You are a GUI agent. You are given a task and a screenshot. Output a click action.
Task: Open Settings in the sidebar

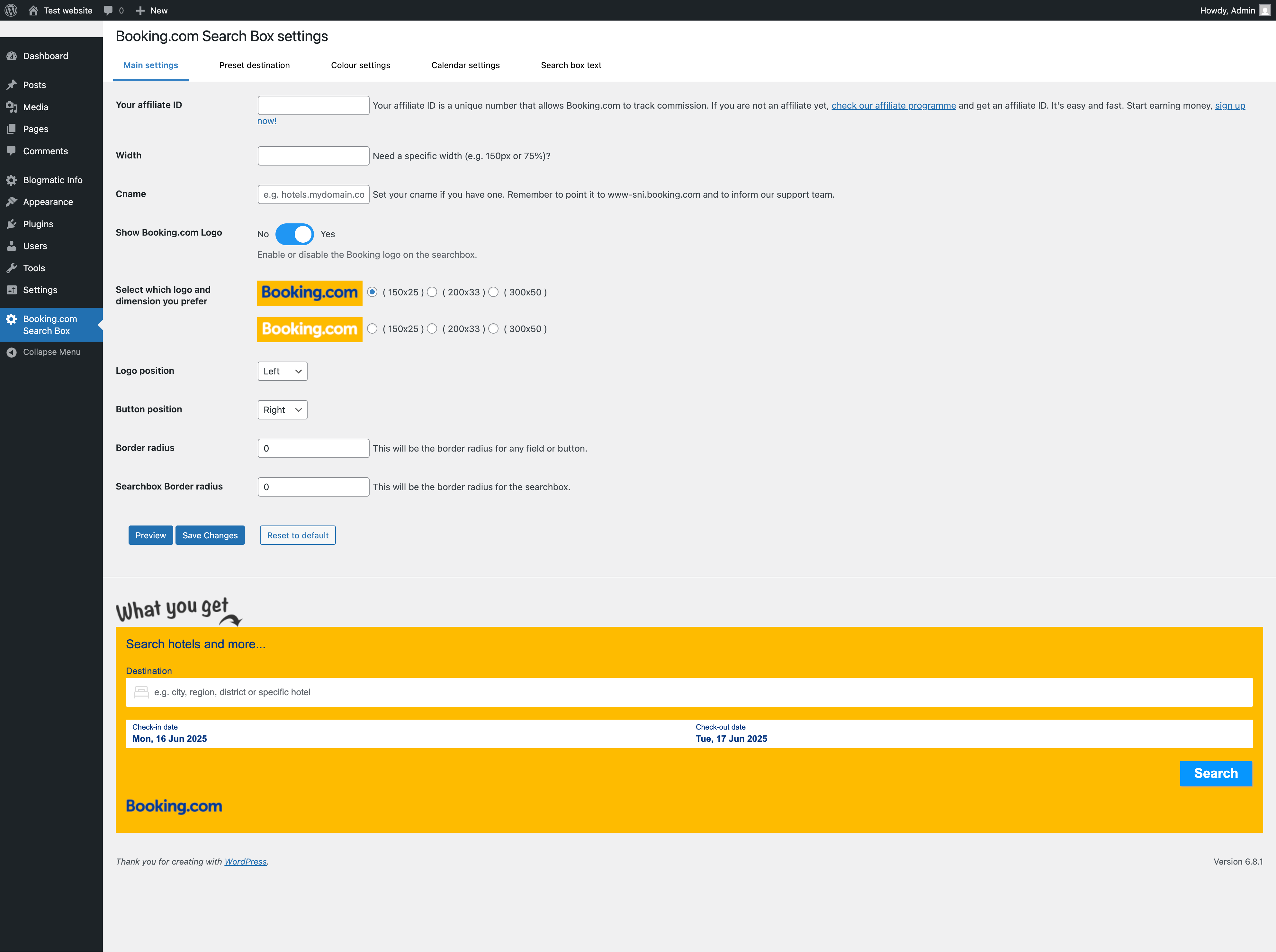(x=51, y=290)
